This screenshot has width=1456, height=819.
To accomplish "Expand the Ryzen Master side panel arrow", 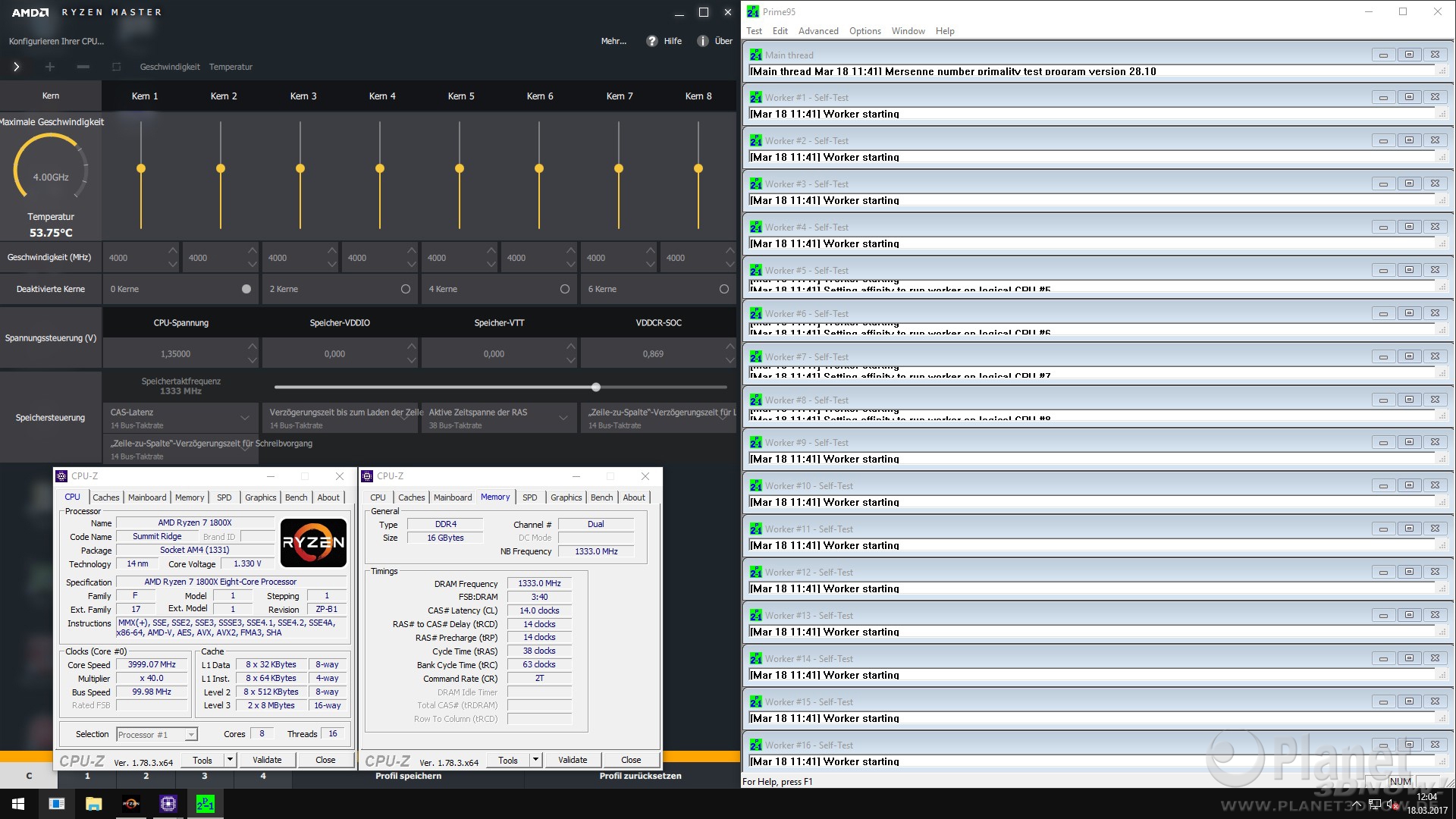I will pyautogui.click(x=16, y=67).
